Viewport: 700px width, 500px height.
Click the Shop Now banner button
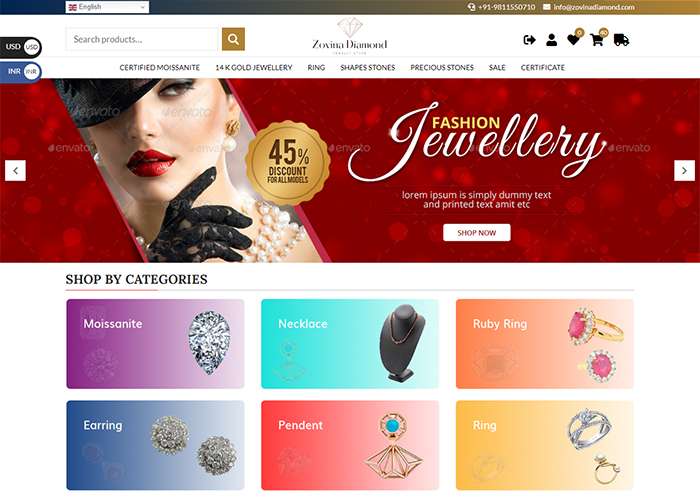point(477,233)
